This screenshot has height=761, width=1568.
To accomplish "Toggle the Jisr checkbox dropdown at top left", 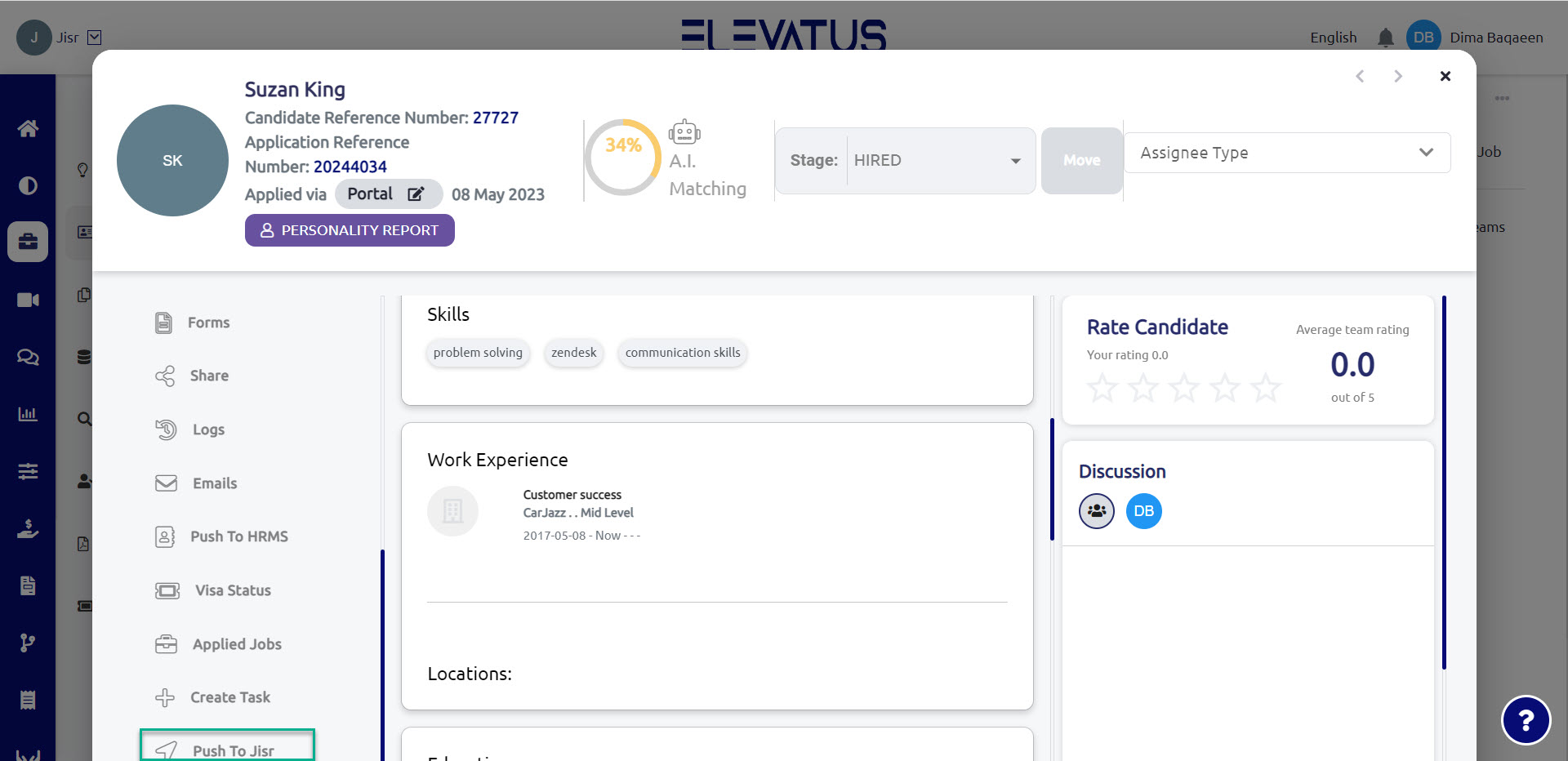I will [x=95, y=38].
